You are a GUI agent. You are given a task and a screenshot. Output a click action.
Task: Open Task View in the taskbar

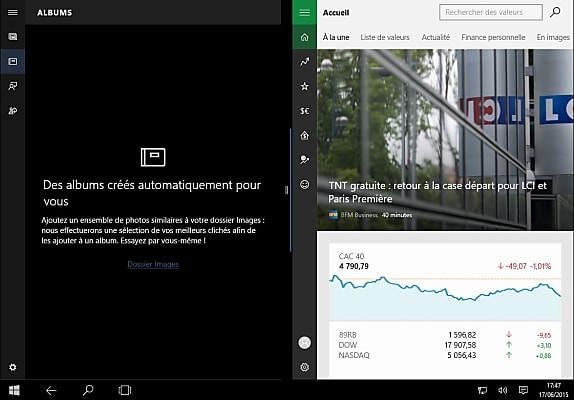click(x=125, y=390)
